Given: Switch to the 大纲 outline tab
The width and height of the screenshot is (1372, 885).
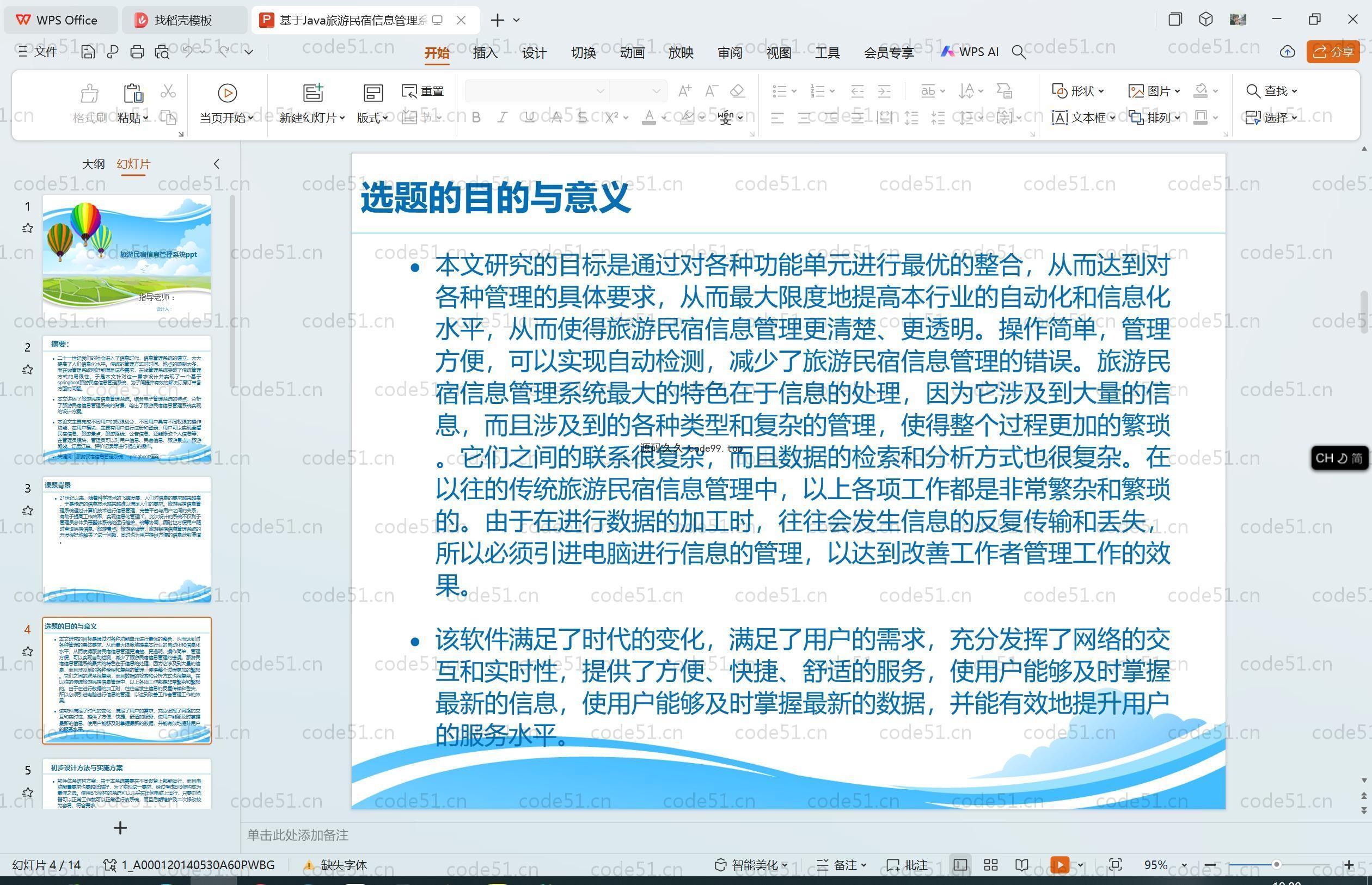Looking at the screenshot, I should (x=93, y=164).
